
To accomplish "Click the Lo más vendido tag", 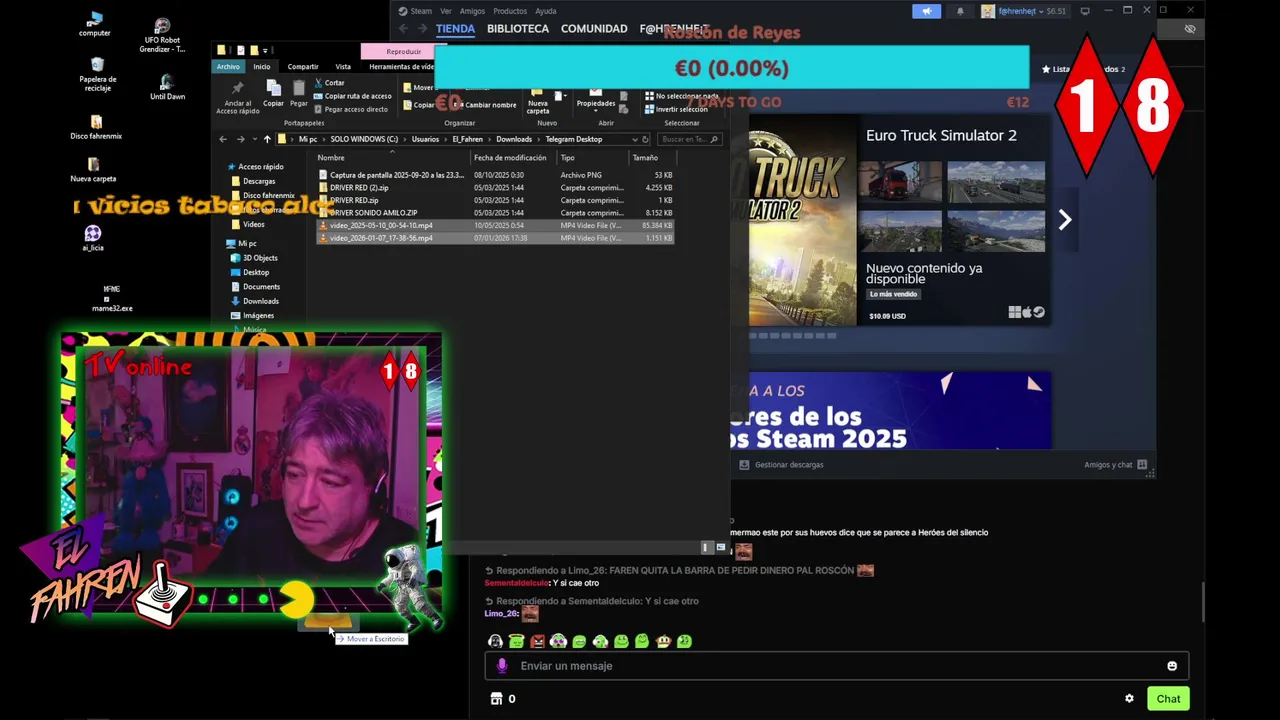I will tap(893, 294).
